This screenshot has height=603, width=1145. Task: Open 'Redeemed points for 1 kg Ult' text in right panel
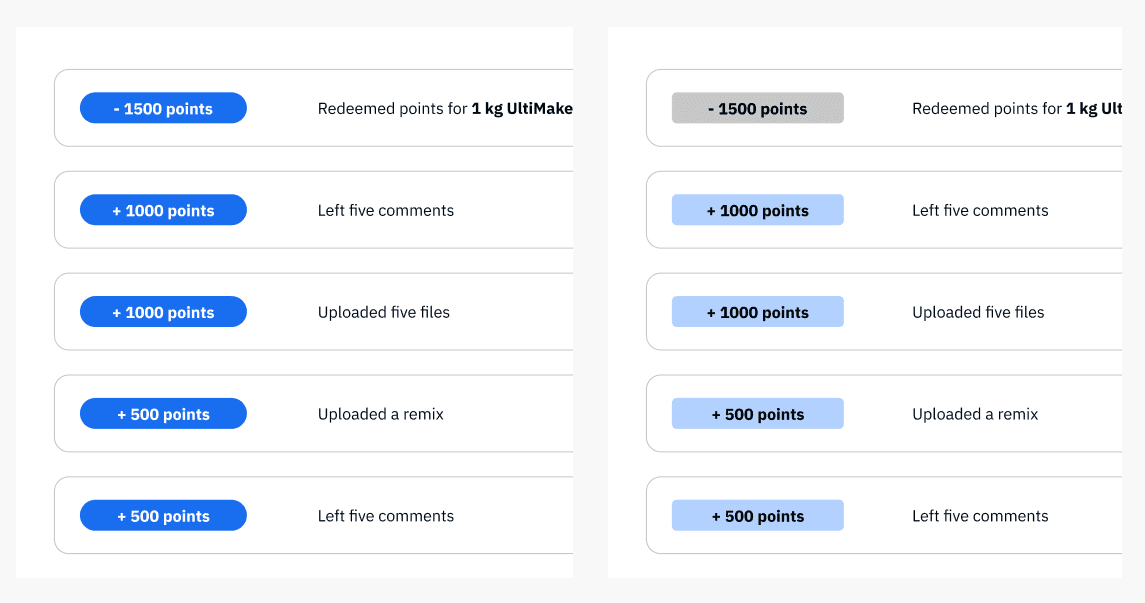1017,109
